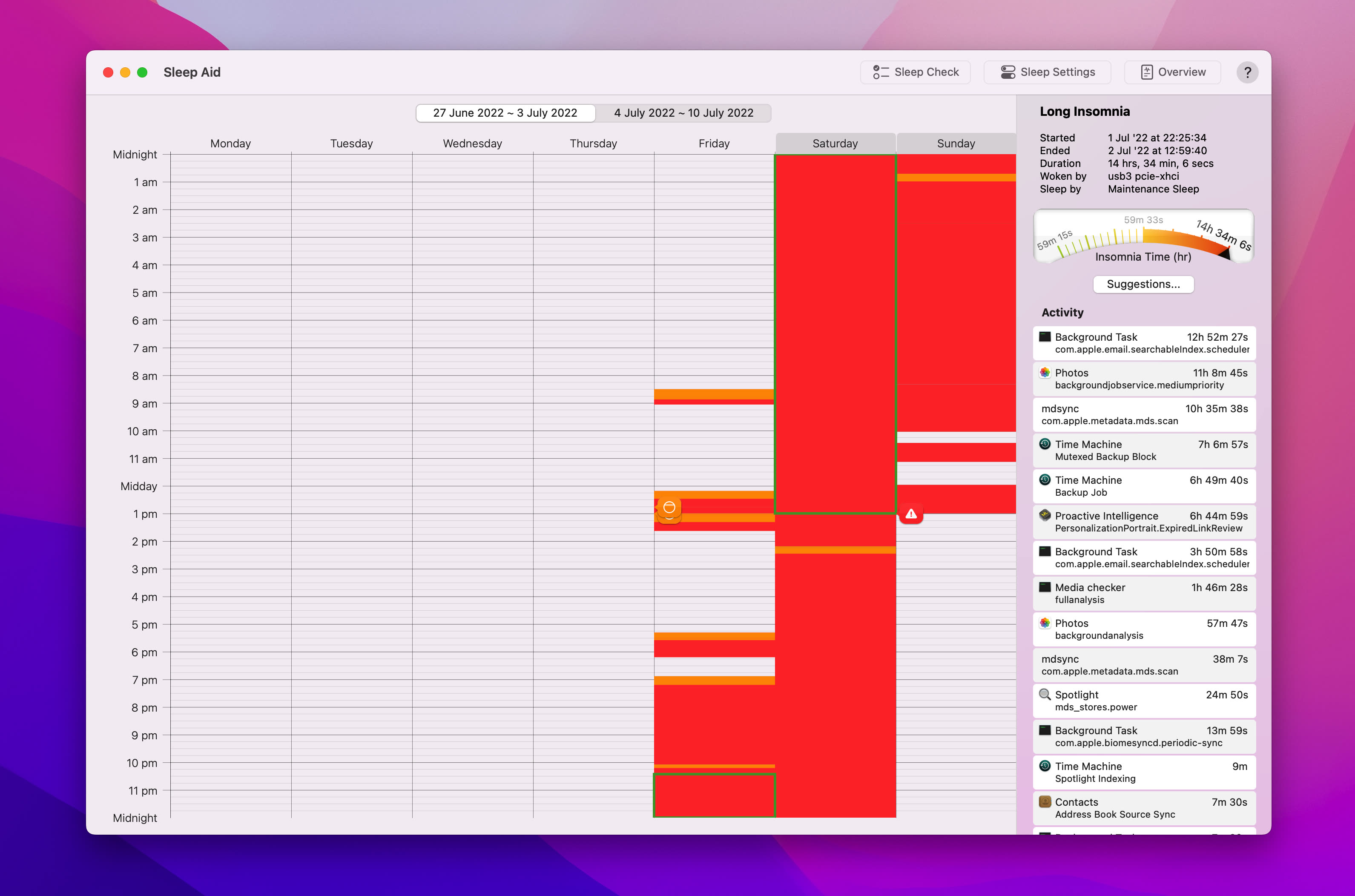Click the red block at 11 am Sunday

(x=956, y=452)
